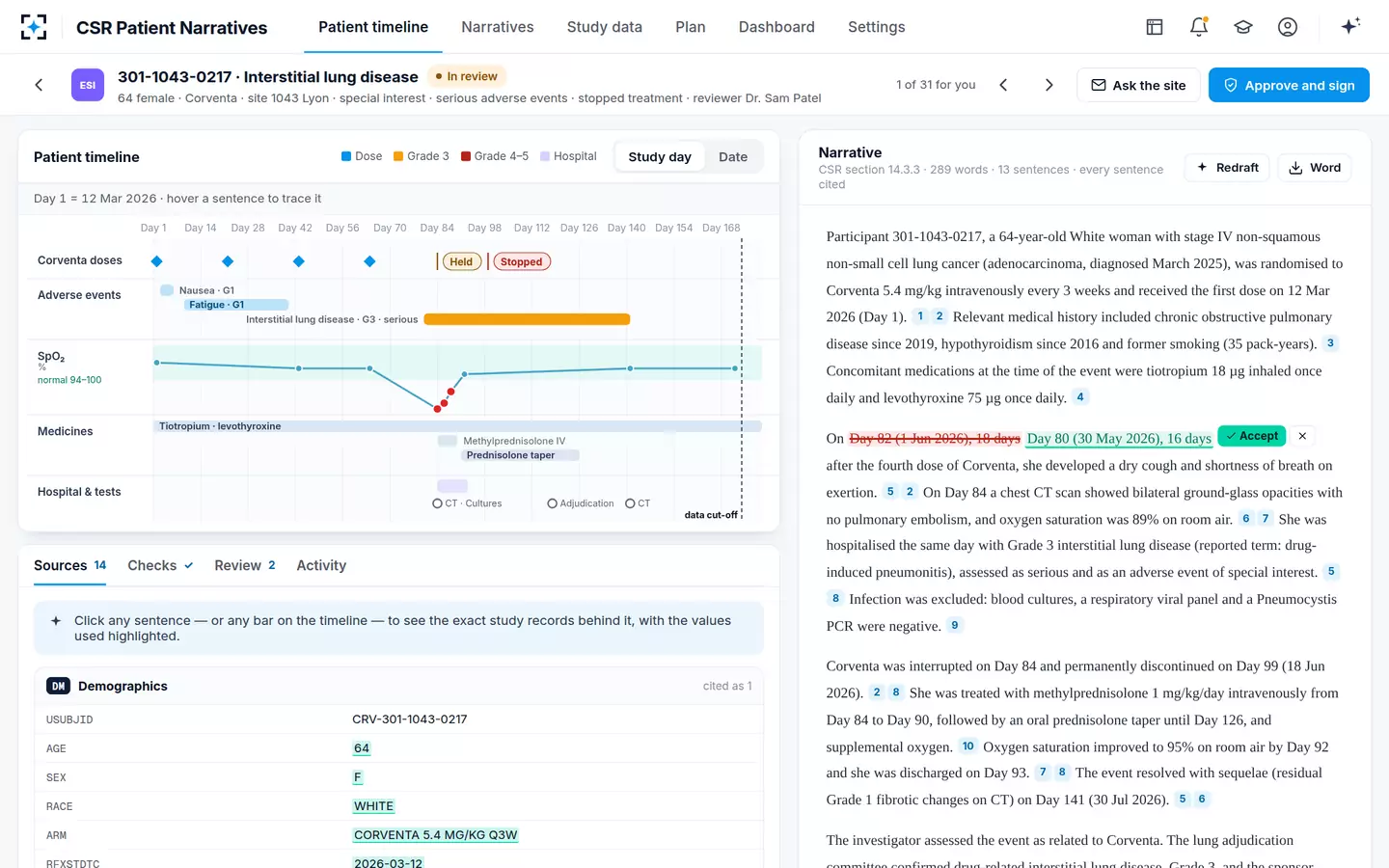Redraft the narrative

tap(1227, 168)
